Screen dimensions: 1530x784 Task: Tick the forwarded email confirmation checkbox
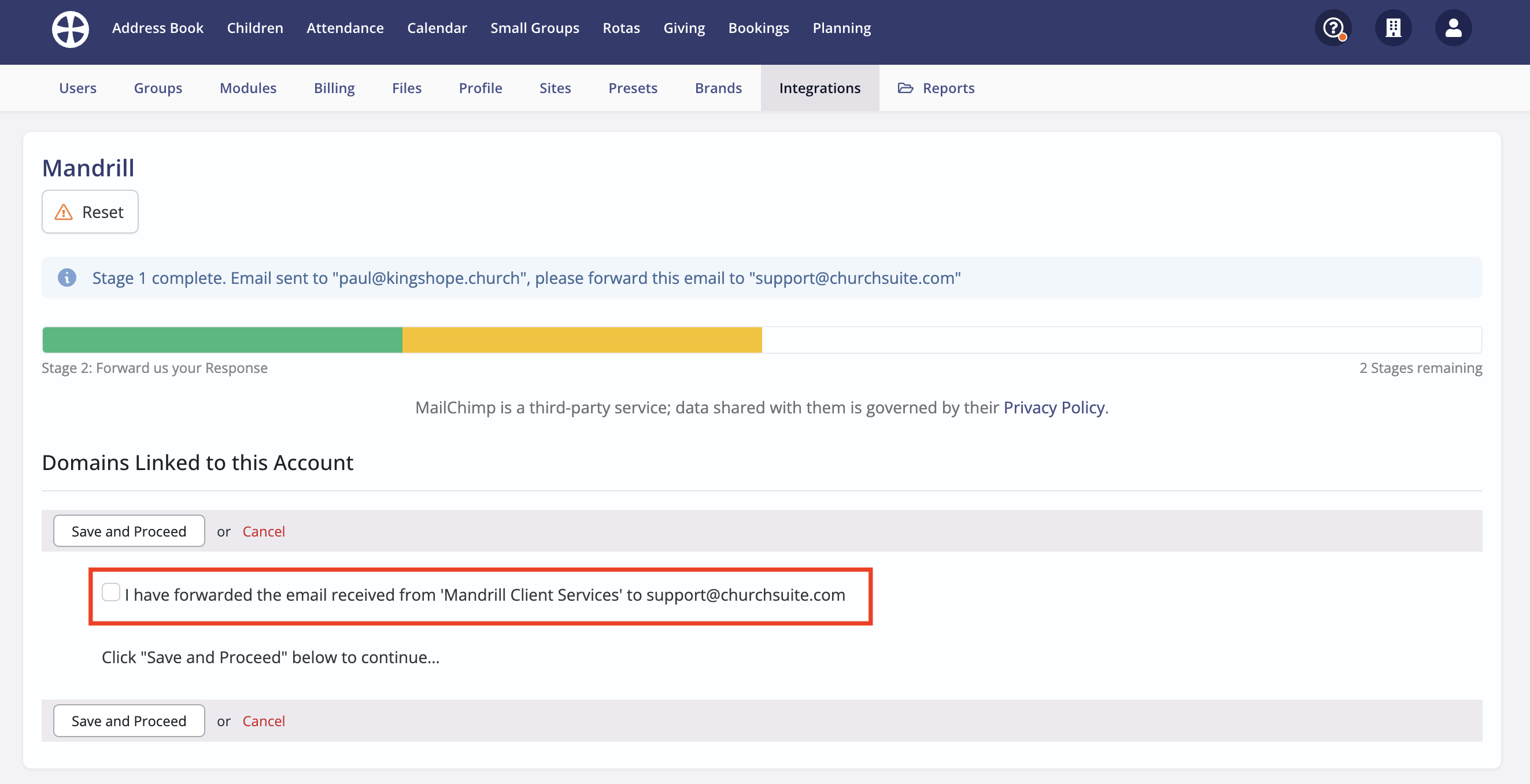(111, 592)
